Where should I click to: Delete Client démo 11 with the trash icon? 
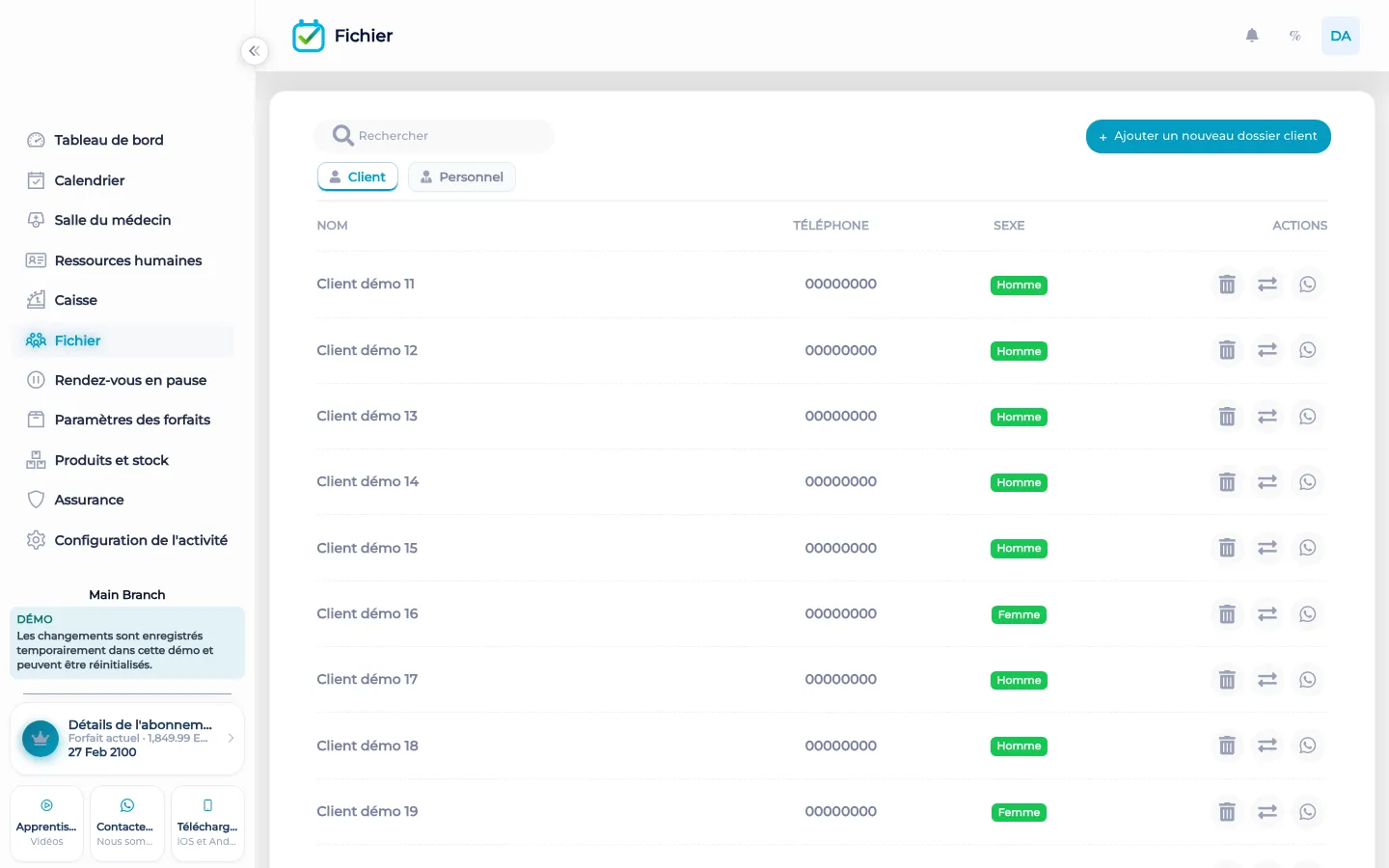pyautogui.click(x=1227, y=285)
